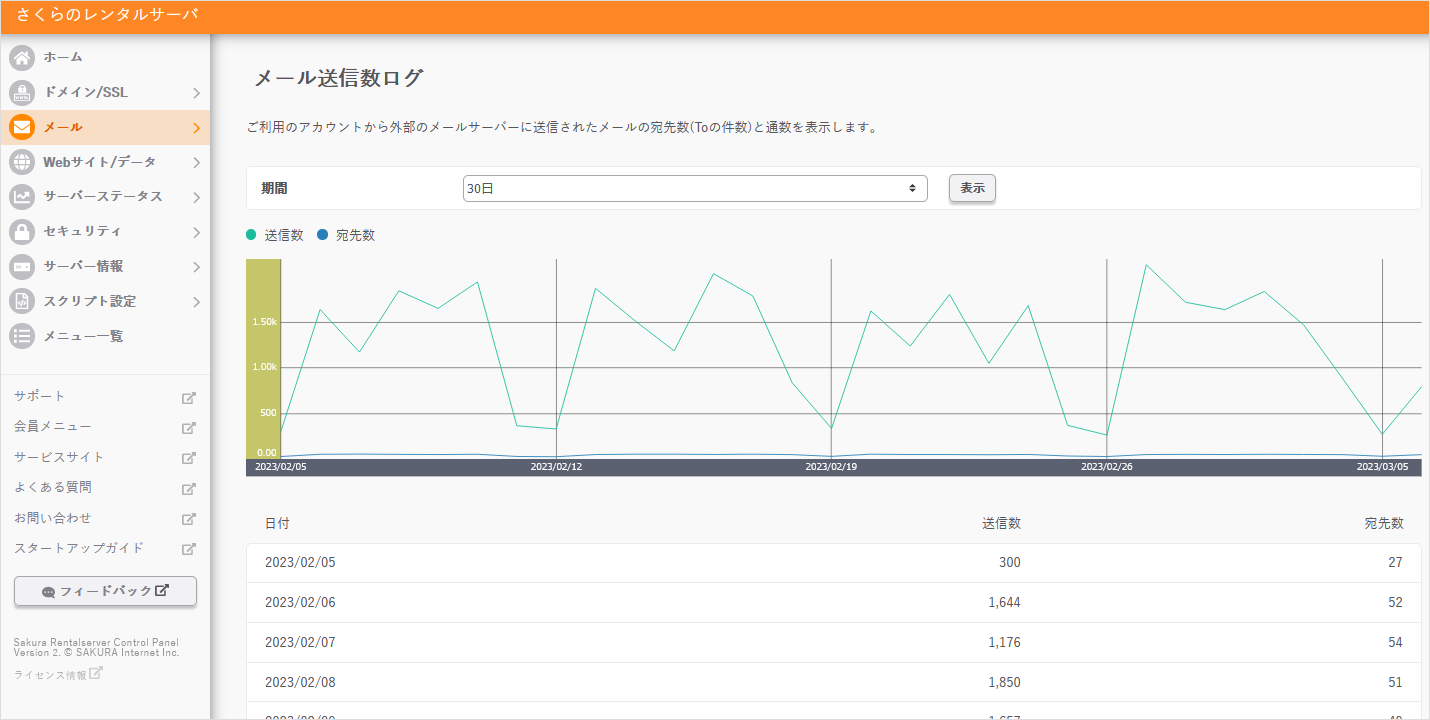Open the ドメイン/SSL section icon
The height and width of the screenshot is (720, 1430).
pos(21,92)
